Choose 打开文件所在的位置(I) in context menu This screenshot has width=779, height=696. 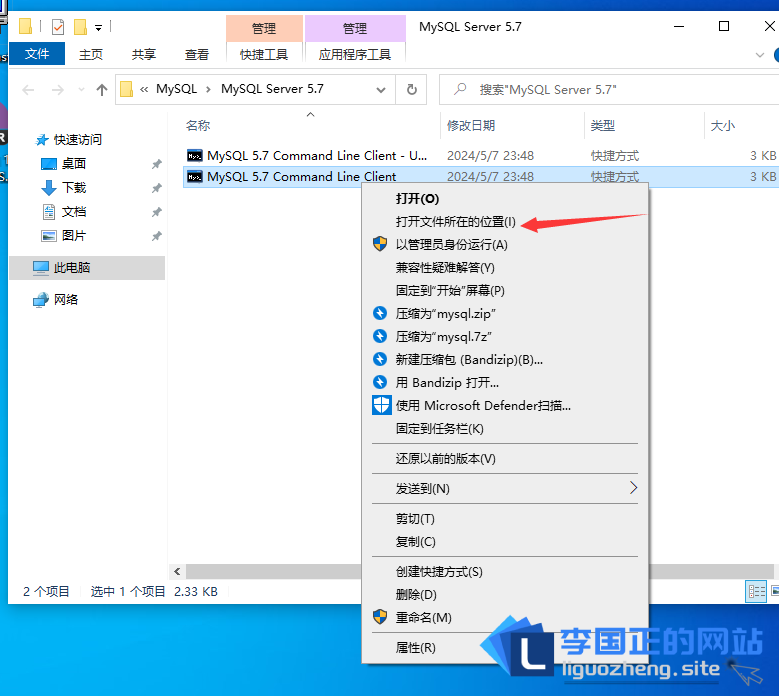(x=505, y=222)
